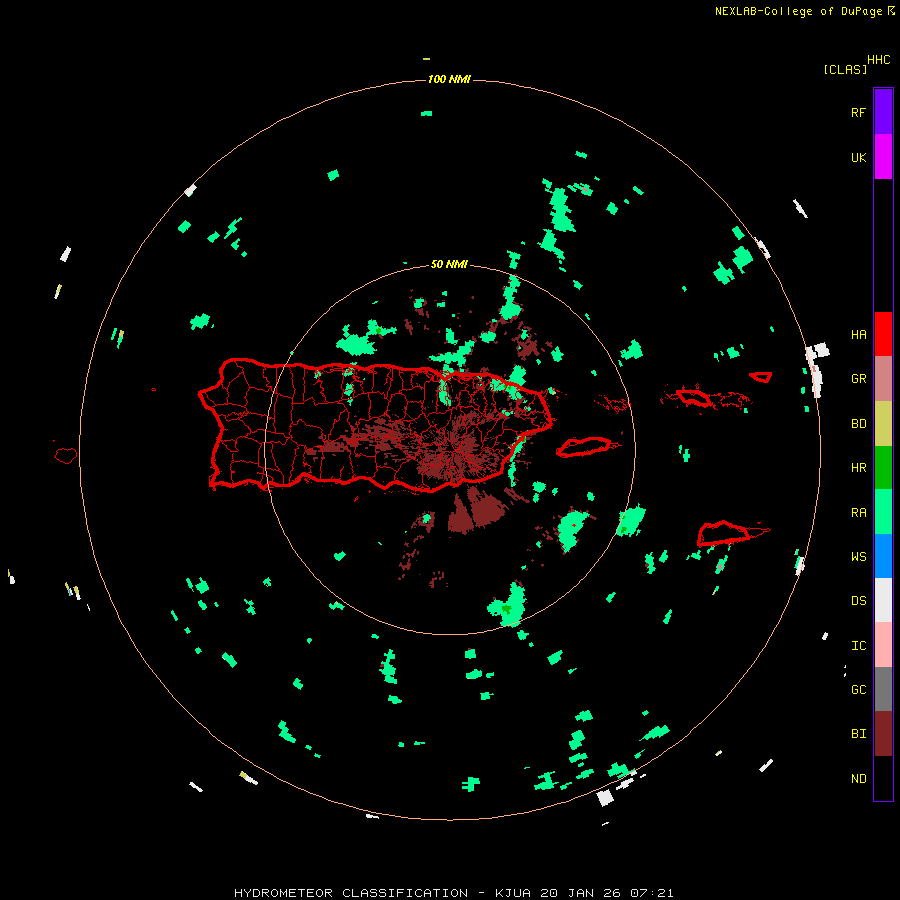Image resolution: width=900 pixels, height=900 pixels.
Task: Click the HHC product code label
Action: [x=878, y=60]
